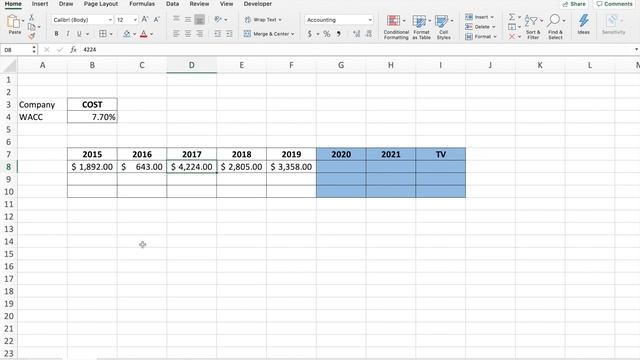Open Conditional Formatting
This screenshot has width=640, height=360.
(396, 27)
